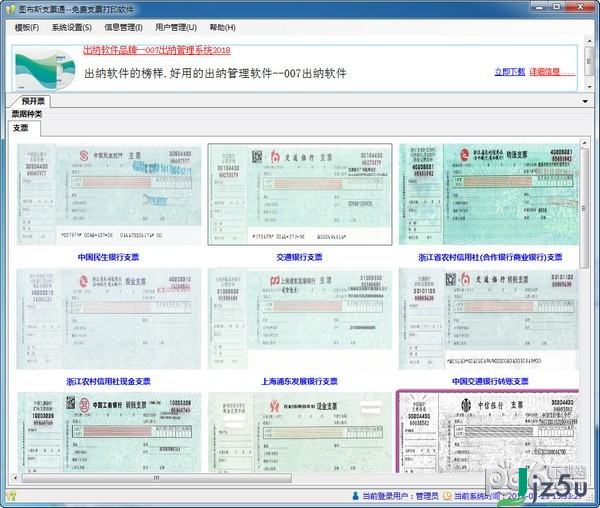Open the 模板(F) menu

coord(26,28)
